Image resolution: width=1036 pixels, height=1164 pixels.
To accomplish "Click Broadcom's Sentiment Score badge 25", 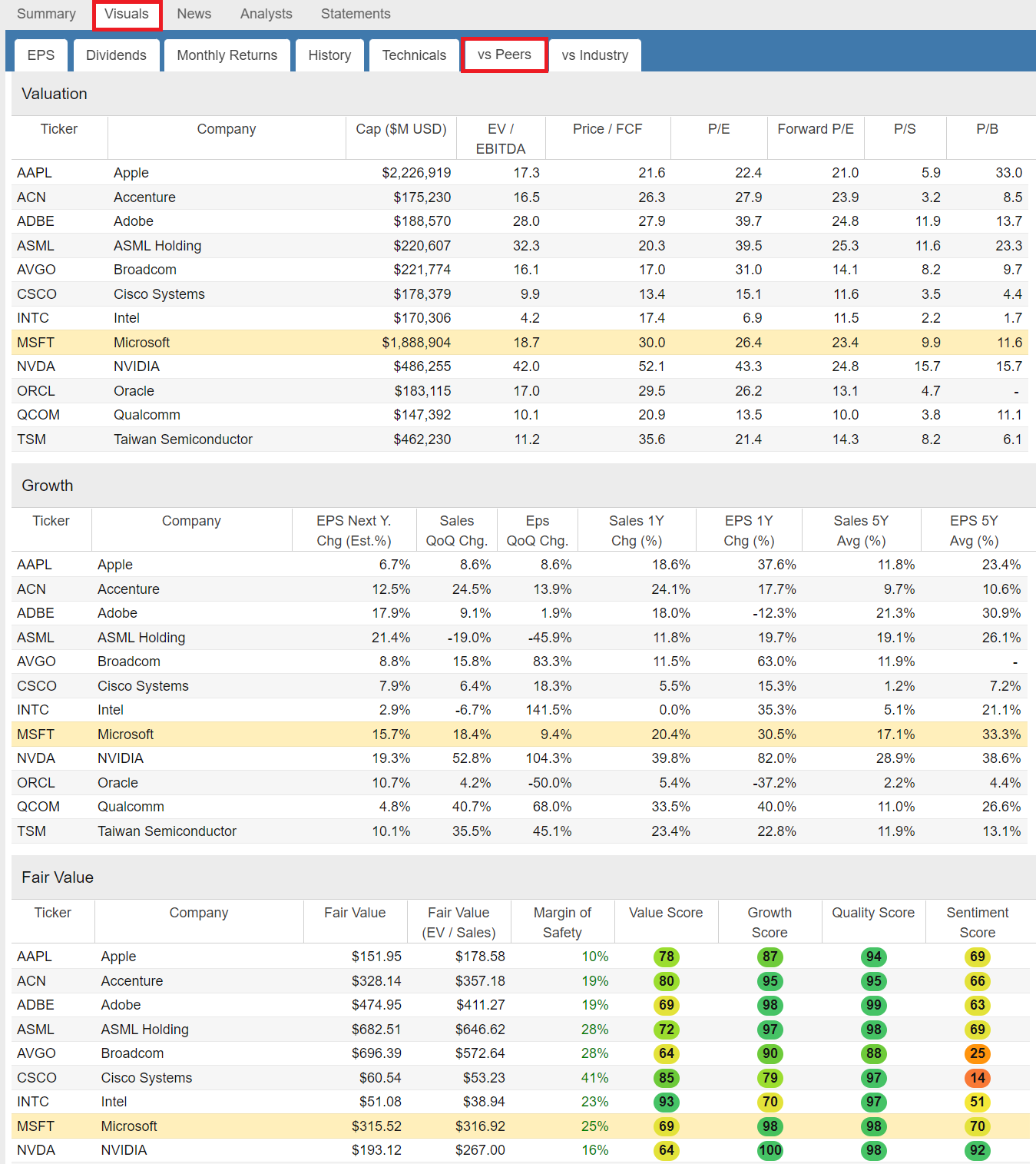I will [x=978, y=1053].
